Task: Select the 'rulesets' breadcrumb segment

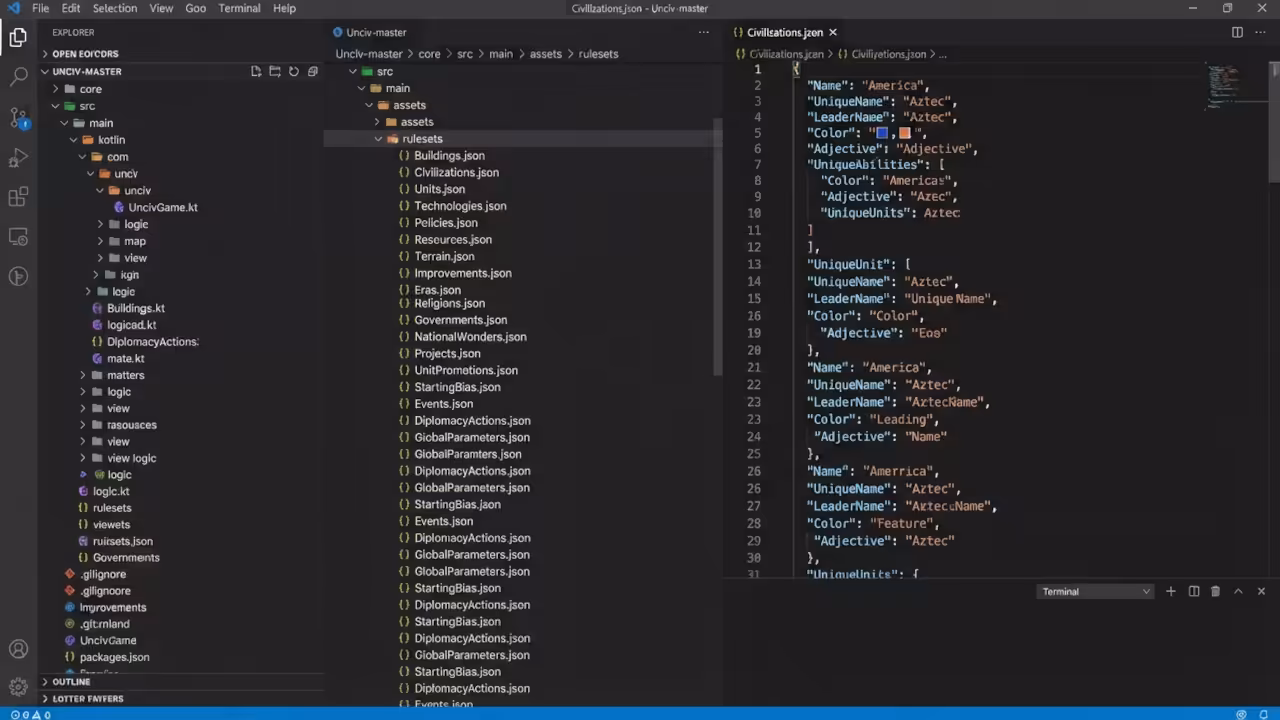Action: (598, 54)
